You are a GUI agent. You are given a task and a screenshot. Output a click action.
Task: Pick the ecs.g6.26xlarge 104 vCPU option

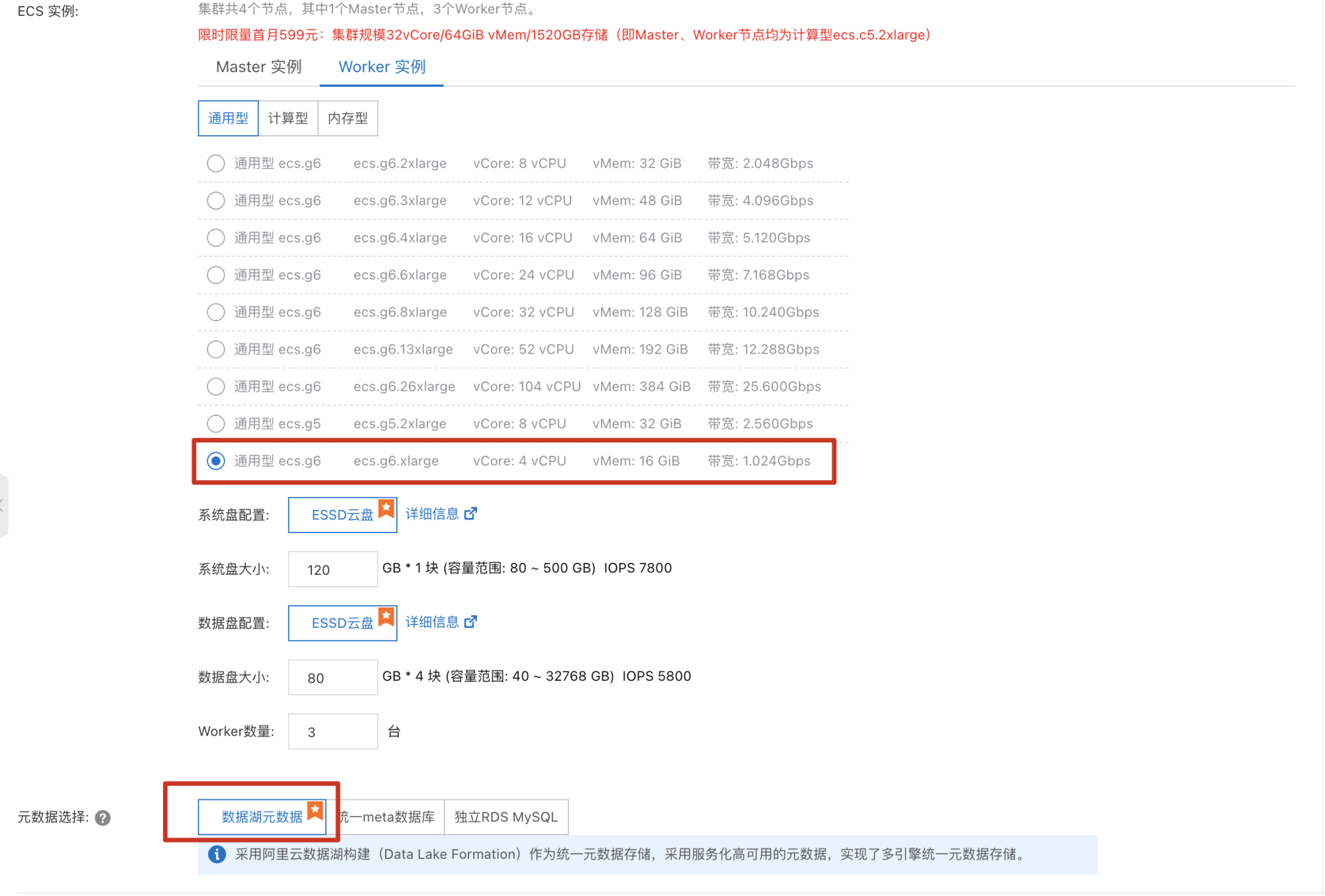[216, 387]
